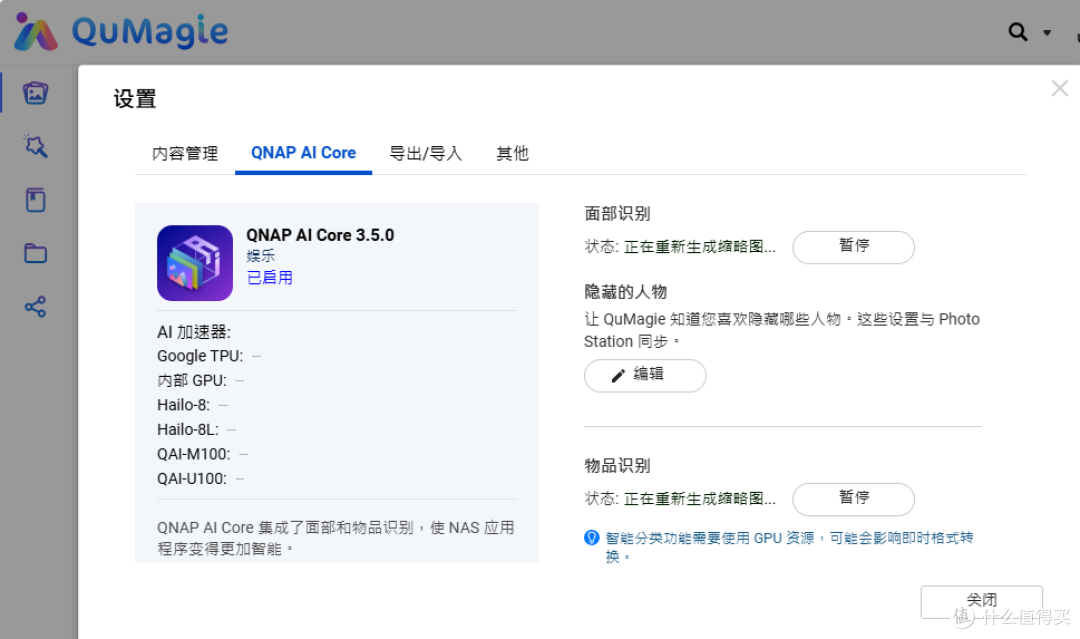This screenshot has height=639, width=1080.
Task: Open the 其他 tab
Action: [512, 153]
